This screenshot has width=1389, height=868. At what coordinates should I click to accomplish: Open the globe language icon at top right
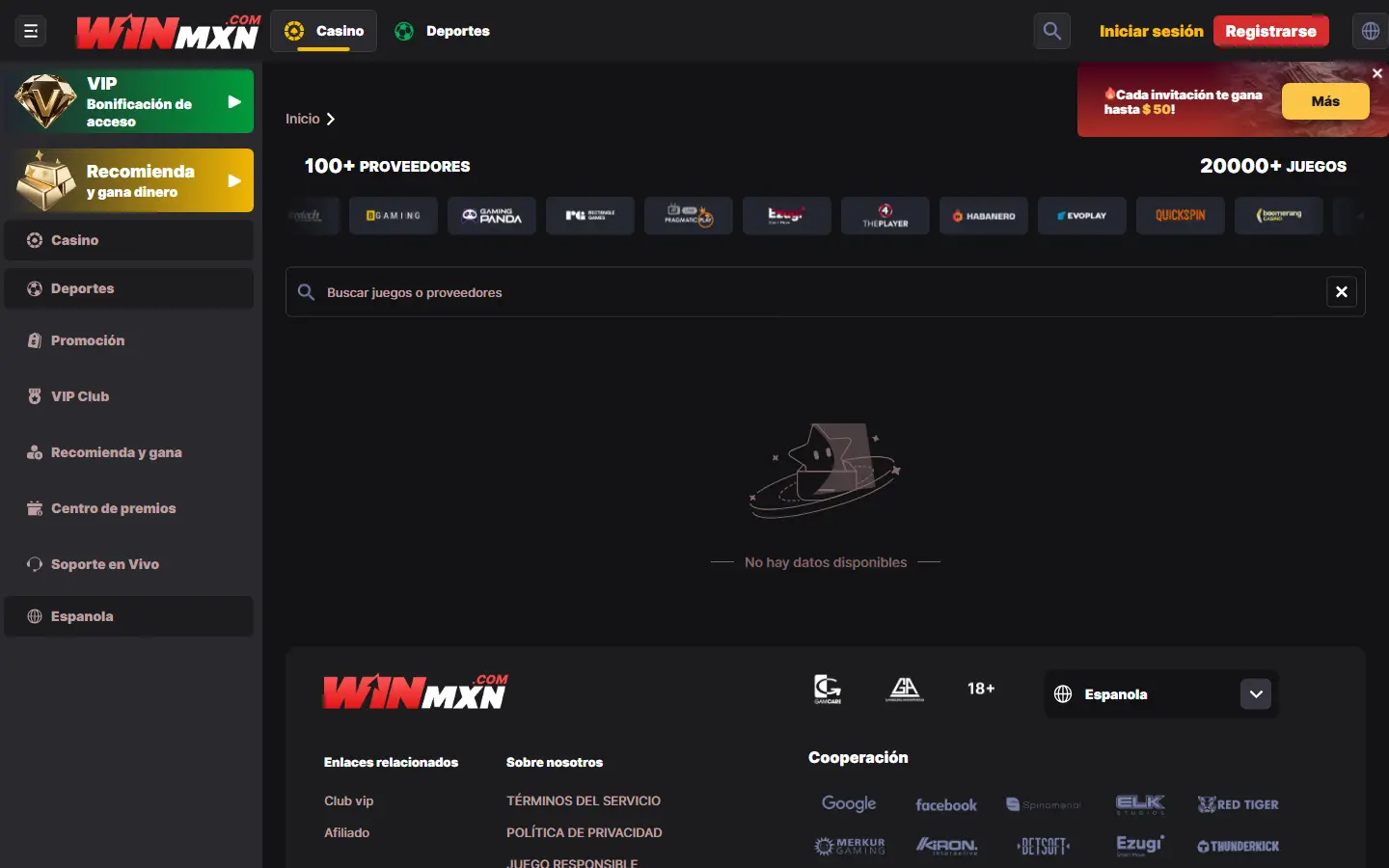coord(1371,31)
